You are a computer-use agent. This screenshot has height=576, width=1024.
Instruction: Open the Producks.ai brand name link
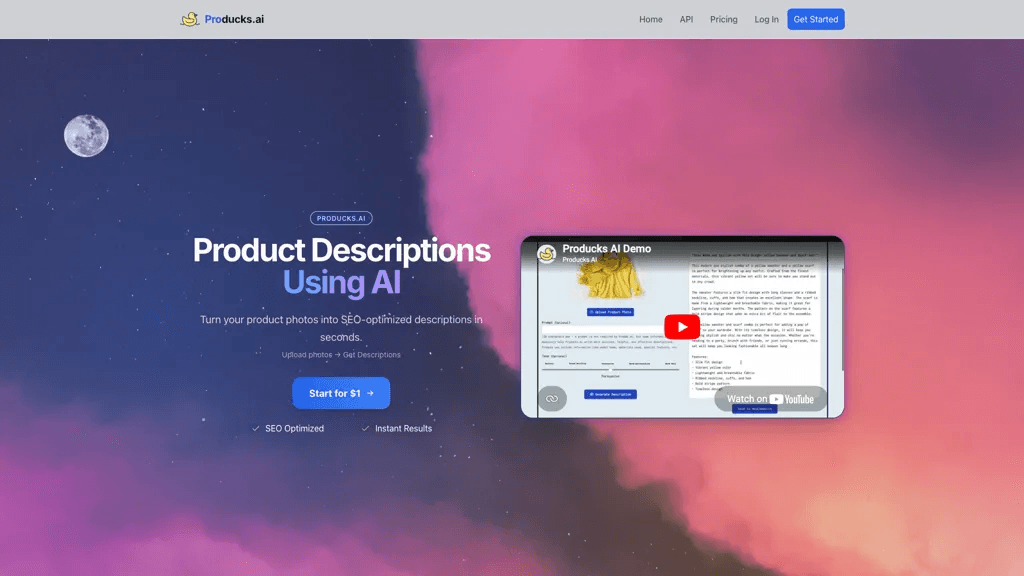(x=234, y=20)
